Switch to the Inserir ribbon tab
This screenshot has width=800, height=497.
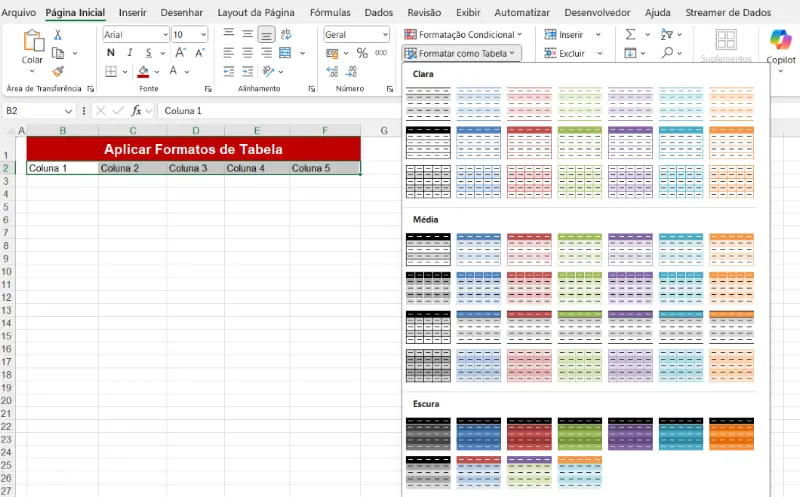[x=132, y=12]
